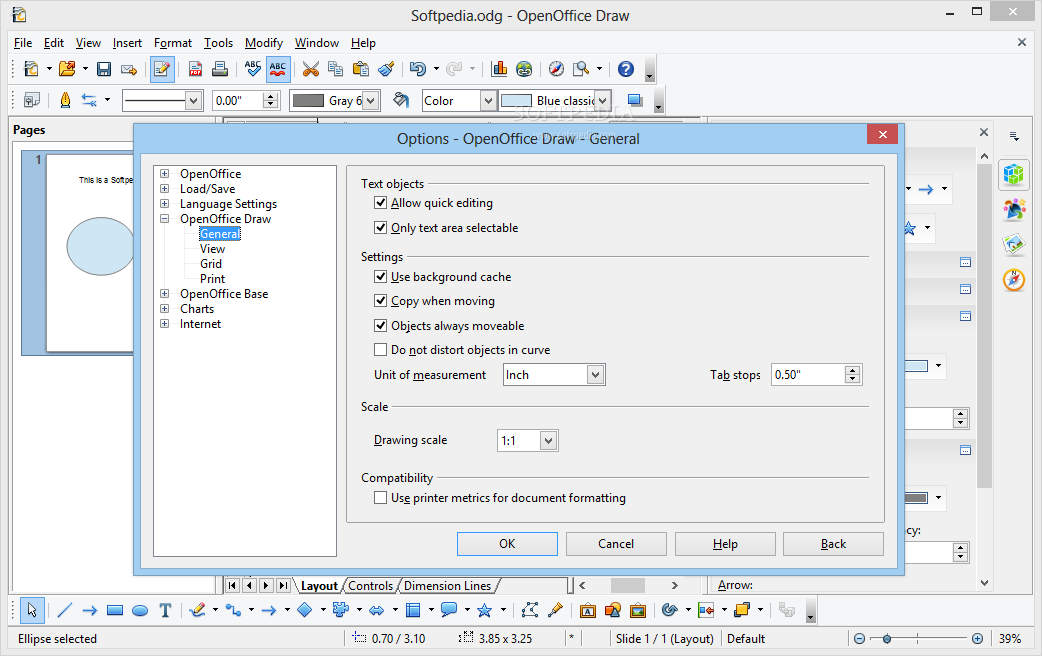
Task: Click the Format Paintbrush icon
Action: (386, 69)
